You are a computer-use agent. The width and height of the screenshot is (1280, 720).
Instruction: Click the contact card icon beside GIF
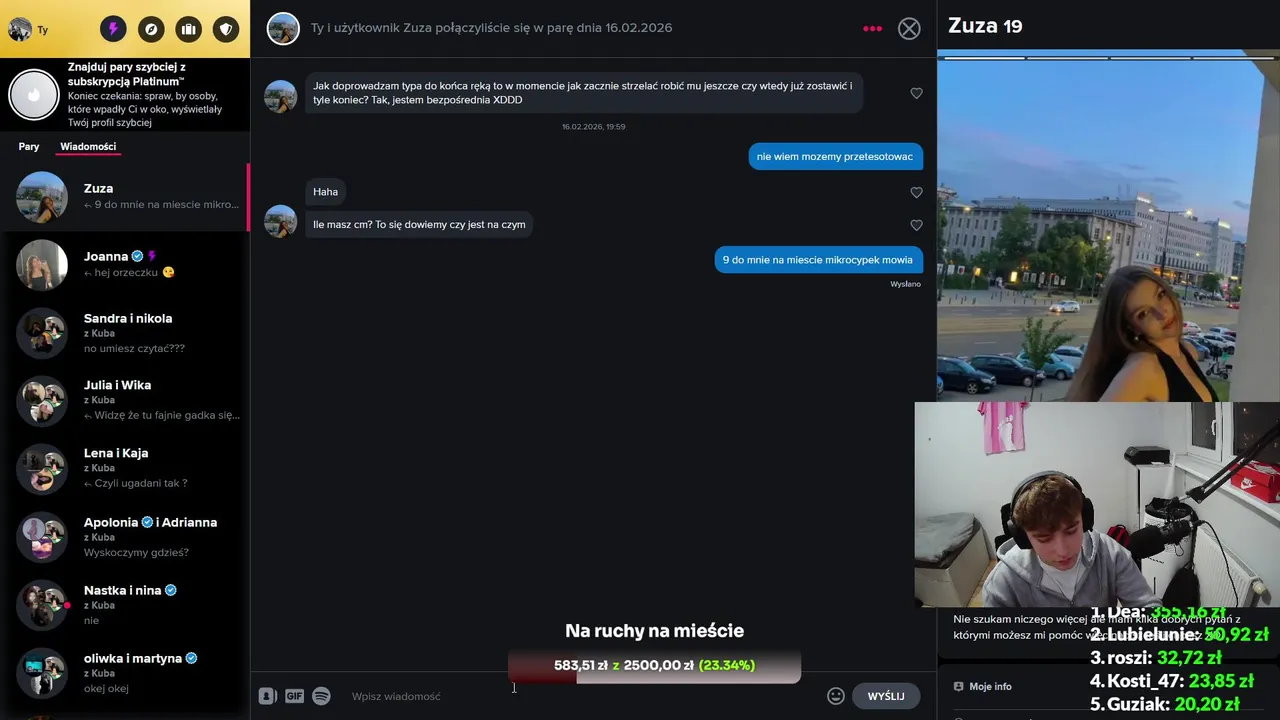point(267,696)
